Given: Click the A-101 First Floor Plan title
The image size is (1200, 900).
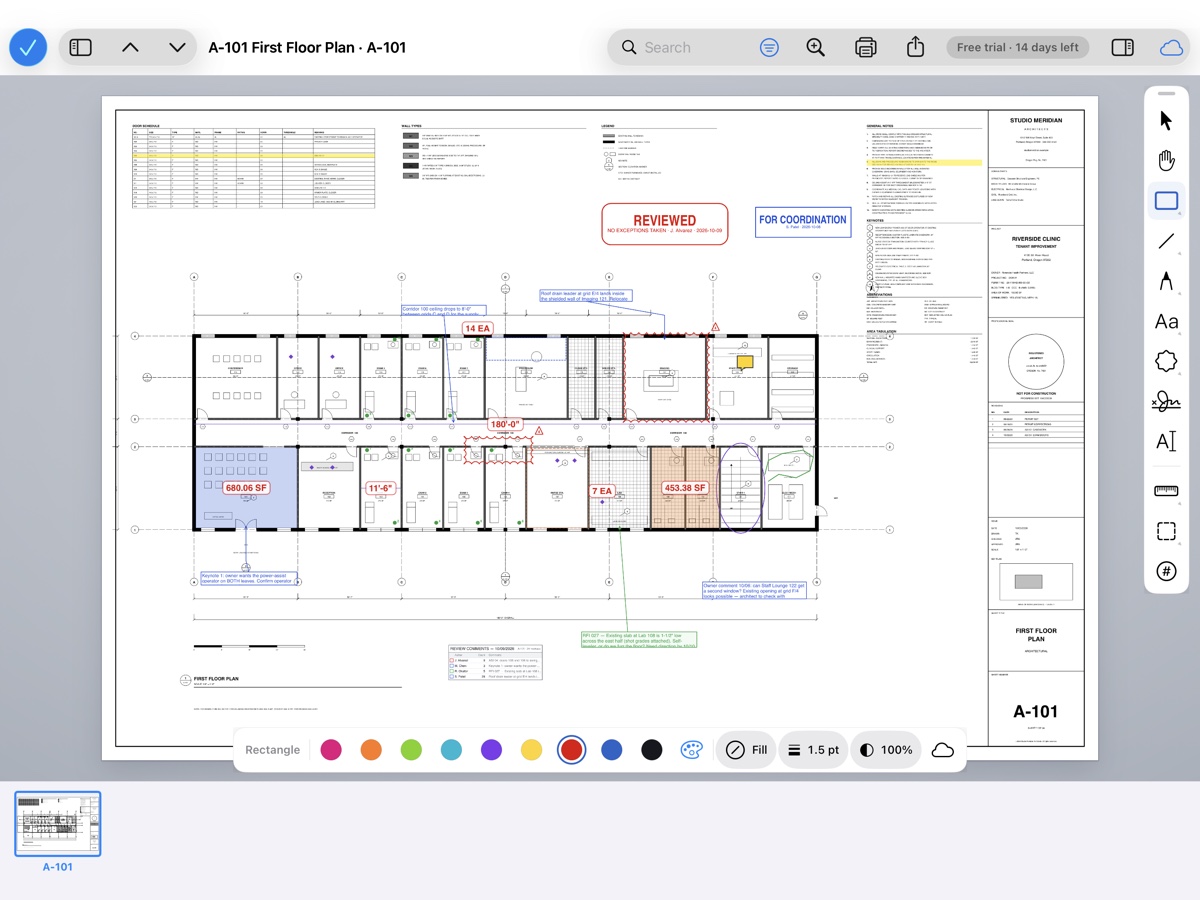Looking at the screenshot, I should click(x=307, y=47).
